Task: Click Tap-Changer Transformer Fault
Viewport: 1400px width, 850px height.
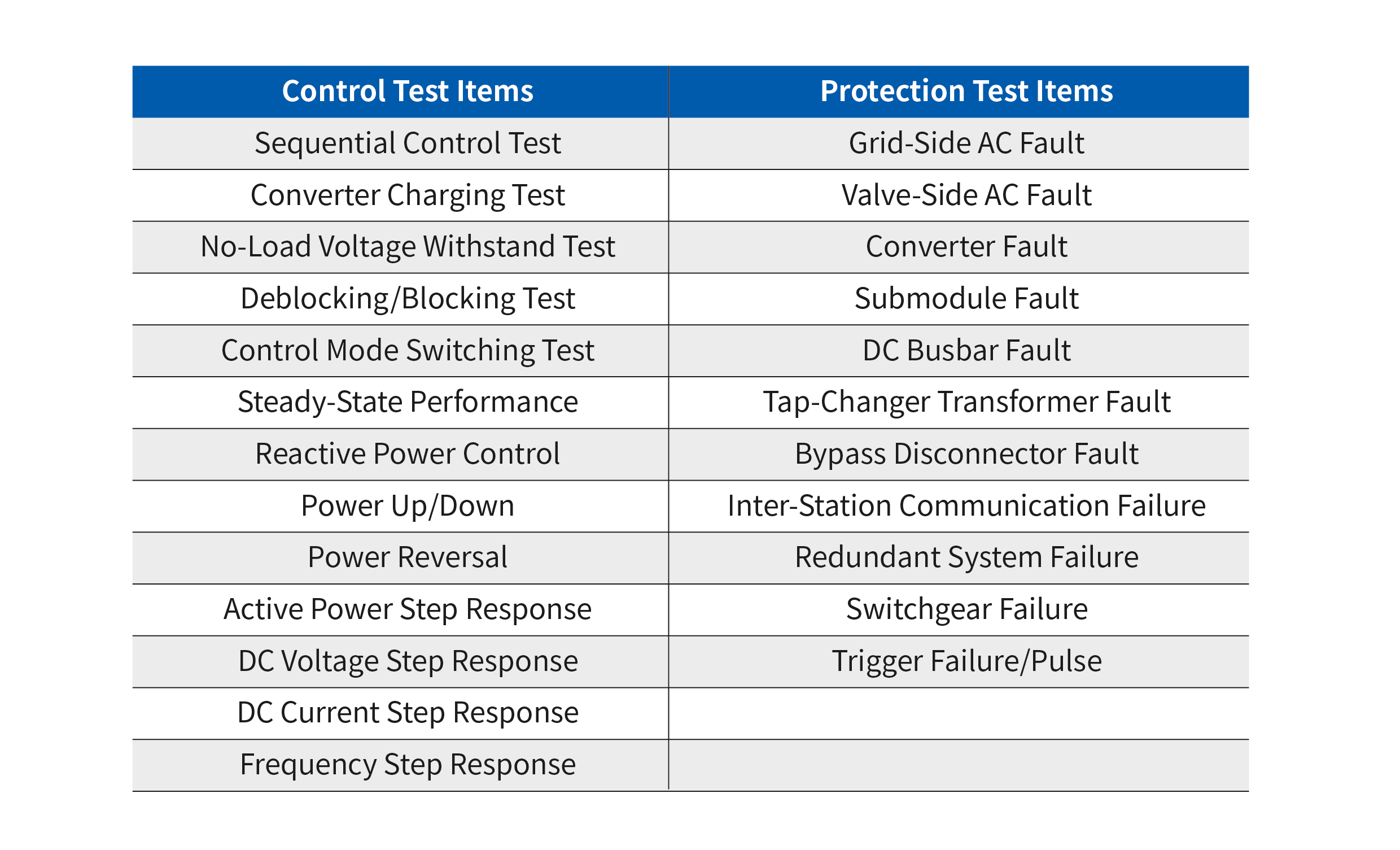Action: click(x=966, y=402)
